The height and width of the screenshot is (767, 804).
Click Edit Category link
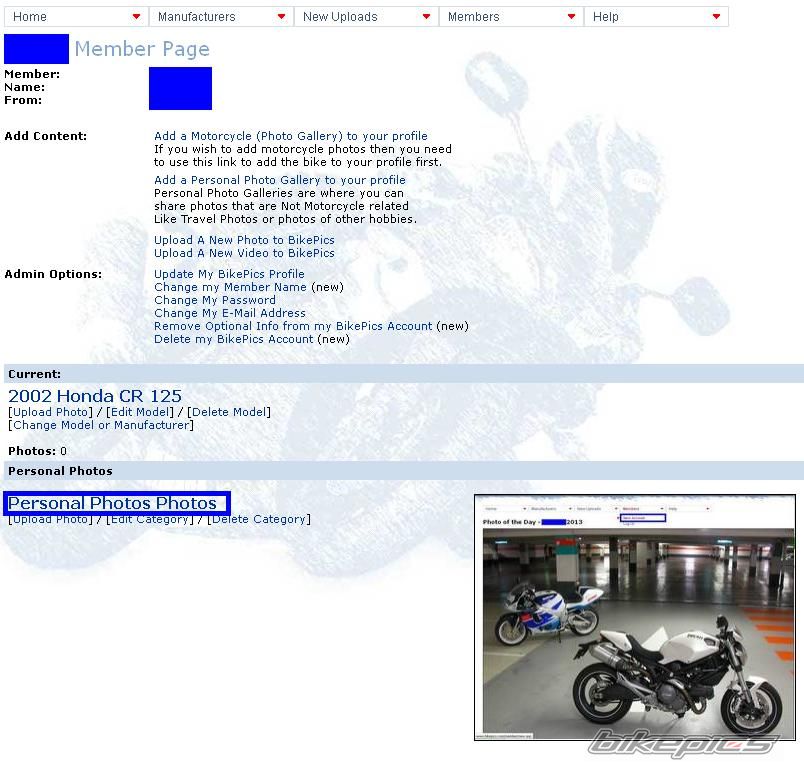pos(150,519)
